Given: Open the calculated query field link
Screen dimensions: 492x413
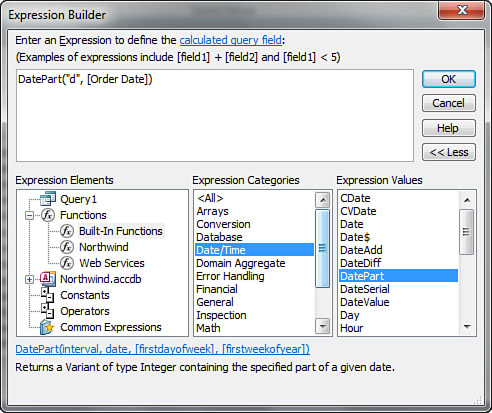Looking at the screenshot, I should [x=231, y=40].
